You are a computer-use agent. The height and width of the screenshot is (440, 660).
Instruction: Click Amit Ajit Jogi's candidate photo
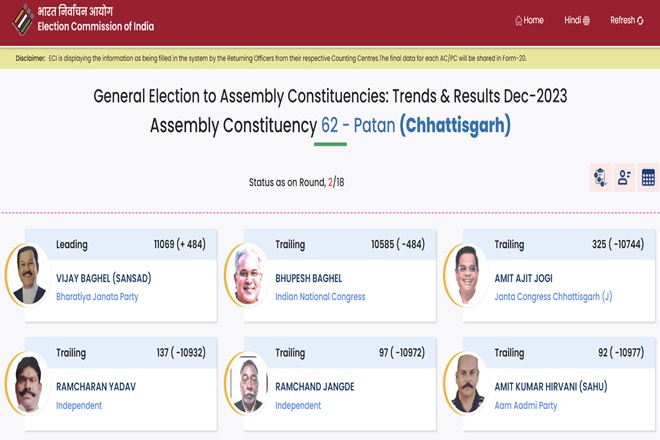click(466, 274)
